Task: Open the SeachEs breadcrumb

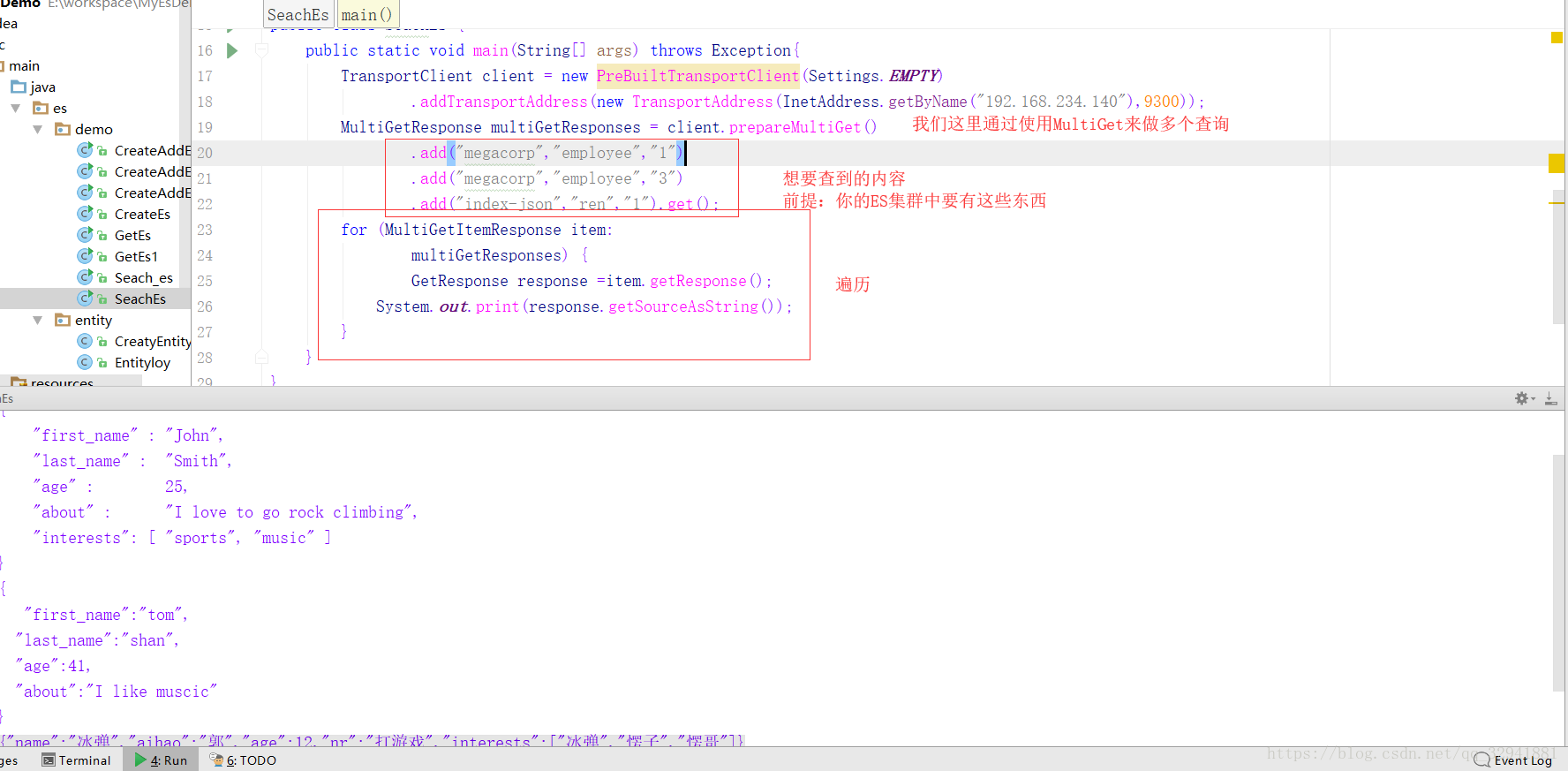Action: [x=298, y=15]
